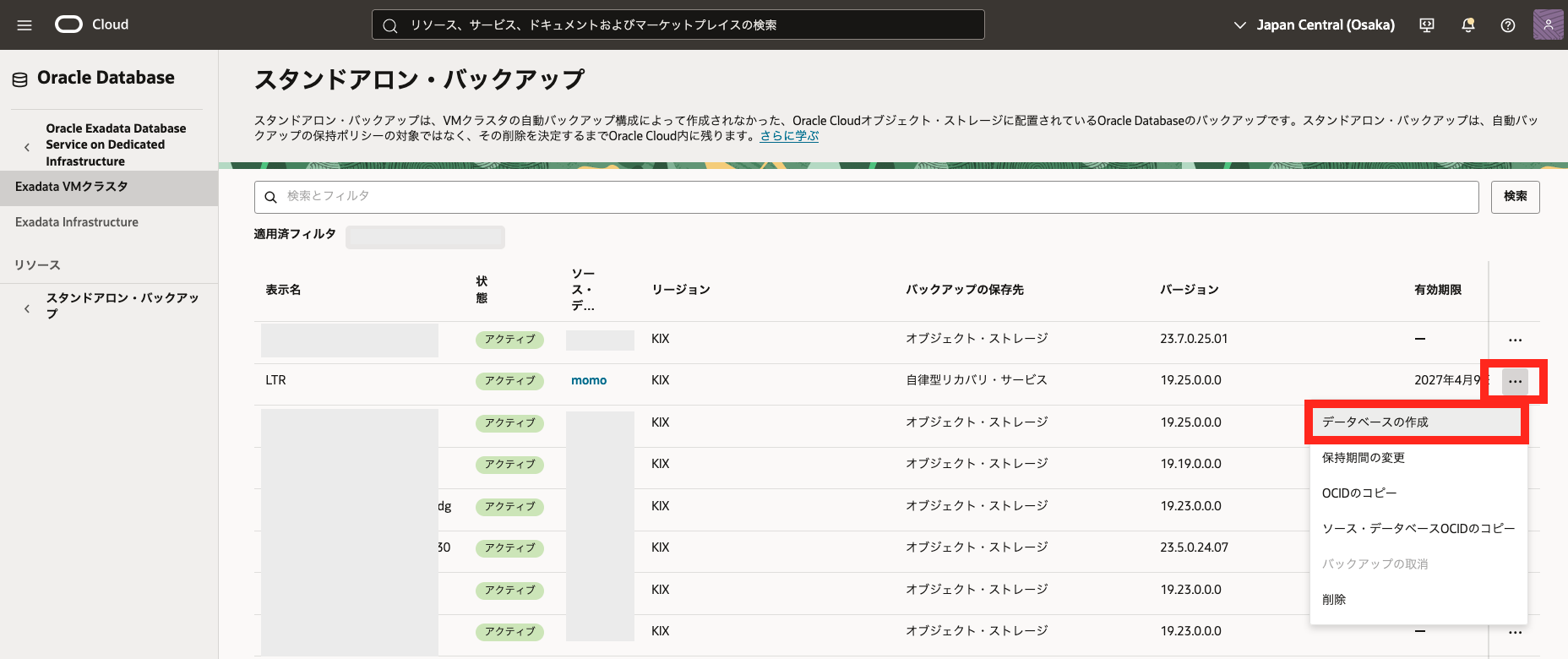
Task: Open the hamburger navigation menu
Action: click(24, 25)
